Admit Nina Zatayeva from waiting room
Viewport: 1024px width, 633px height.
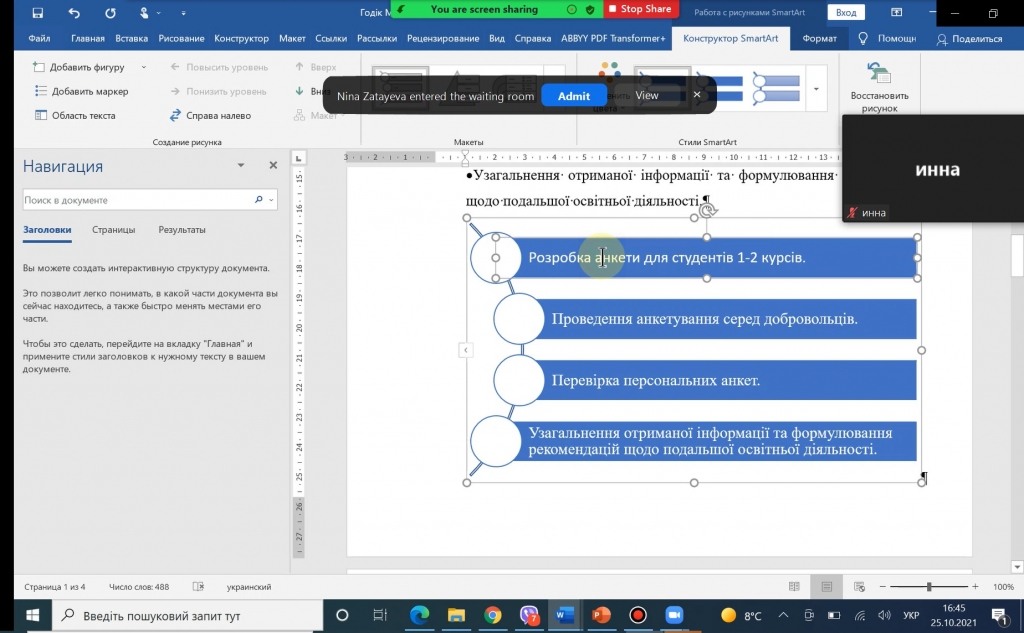click(573, 96)
